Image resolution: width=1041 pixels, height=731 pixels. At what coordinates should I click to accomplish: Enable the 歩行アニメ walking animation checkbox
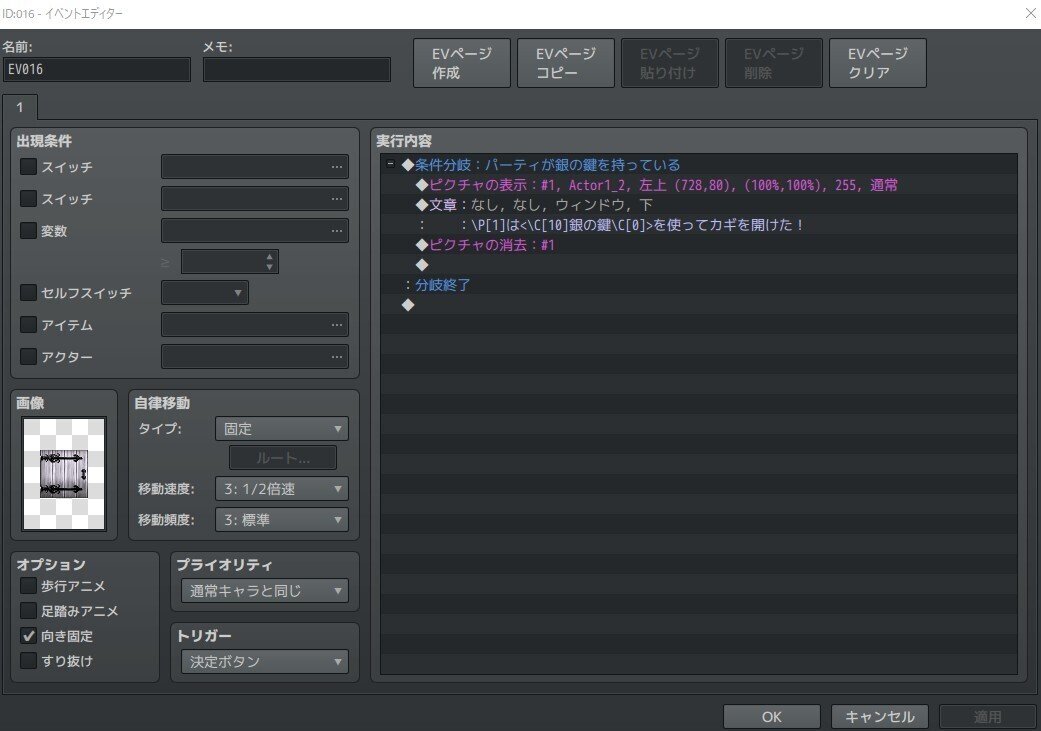coord(28,586)
